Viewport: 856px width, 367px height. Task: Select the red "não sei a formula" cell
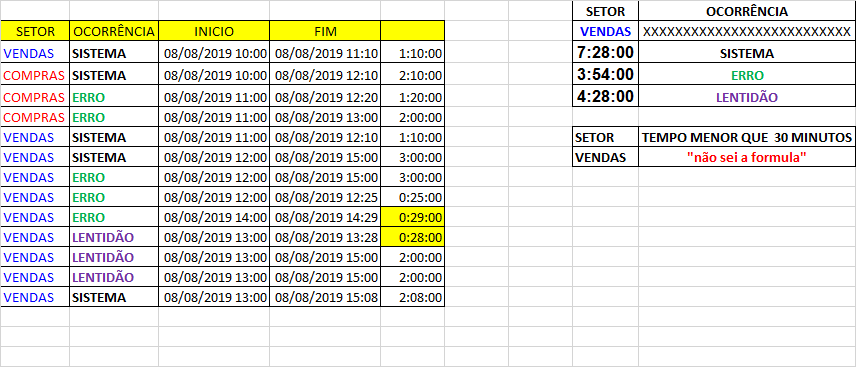coord(747,158)
